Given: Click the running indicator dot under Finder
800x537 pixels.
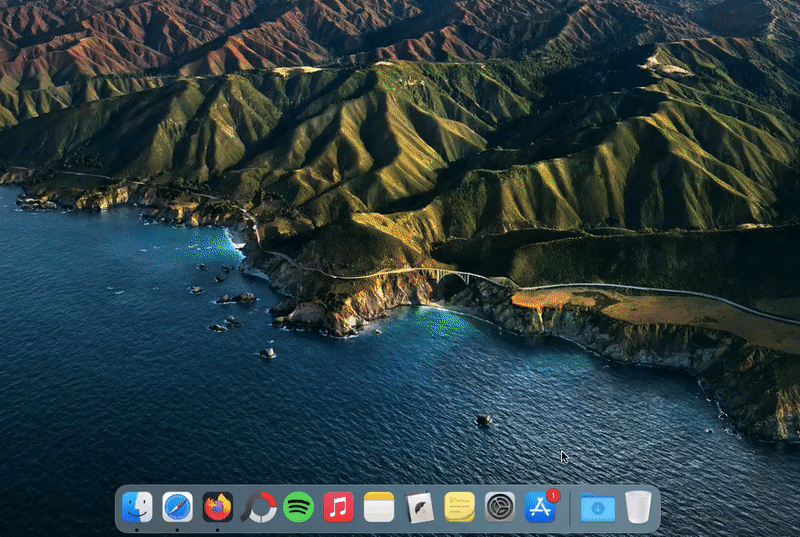Looking at the screenshot, I should (137, 529).
